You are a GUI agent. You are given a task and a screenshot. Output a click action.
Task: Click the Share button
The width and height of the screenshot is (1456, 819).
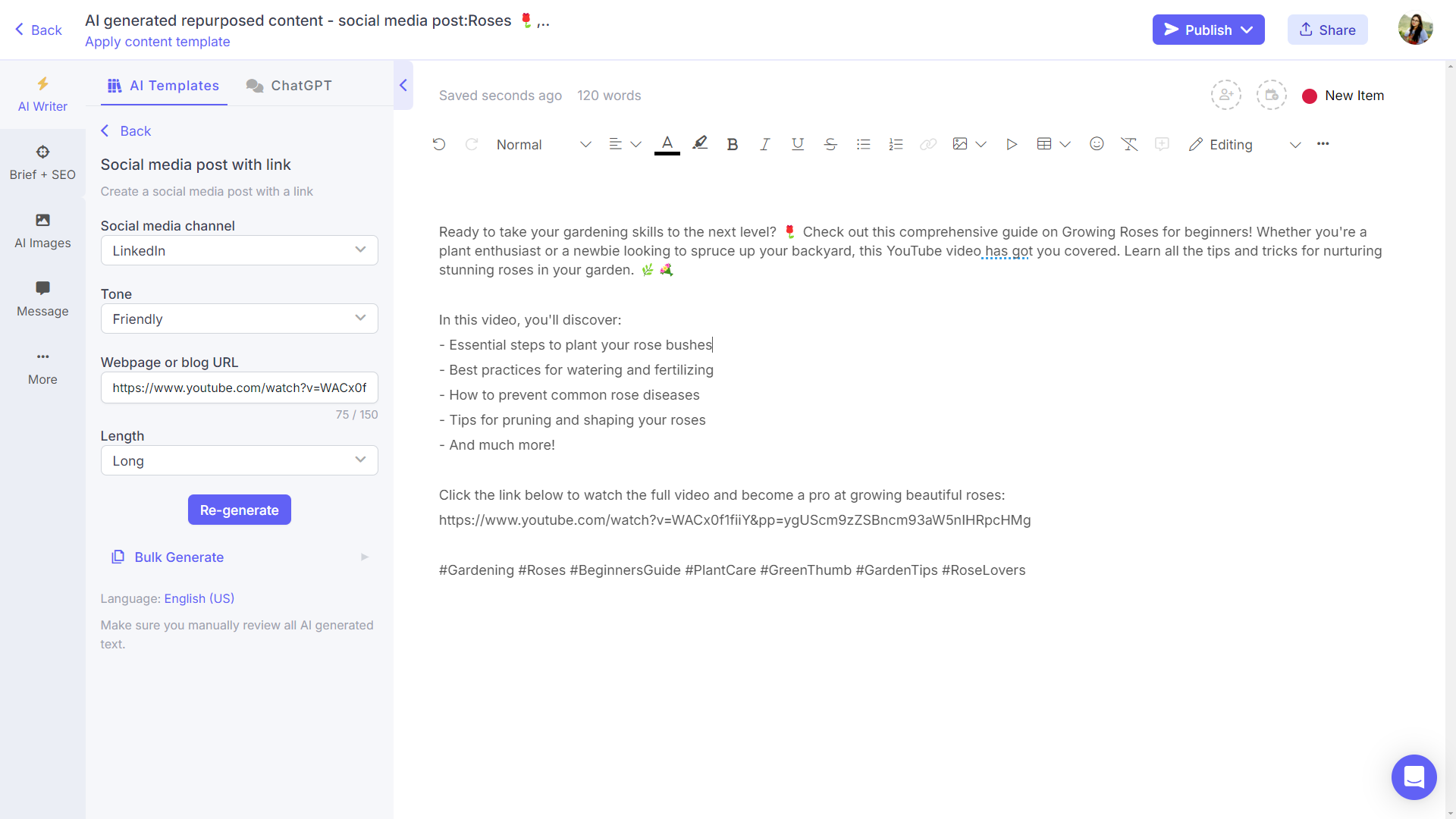(x=1327, y=30)
